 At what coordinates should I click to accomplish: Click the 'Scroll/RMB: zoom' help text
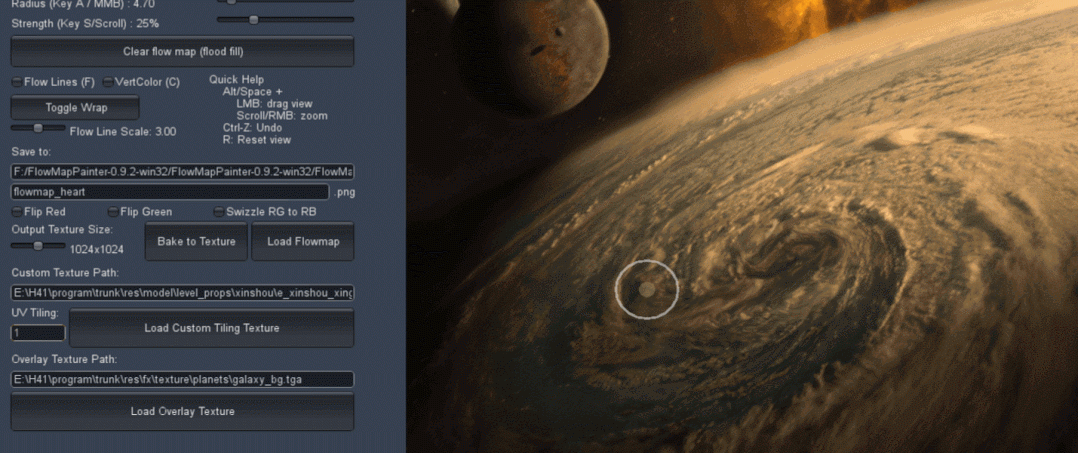[282, 115]
